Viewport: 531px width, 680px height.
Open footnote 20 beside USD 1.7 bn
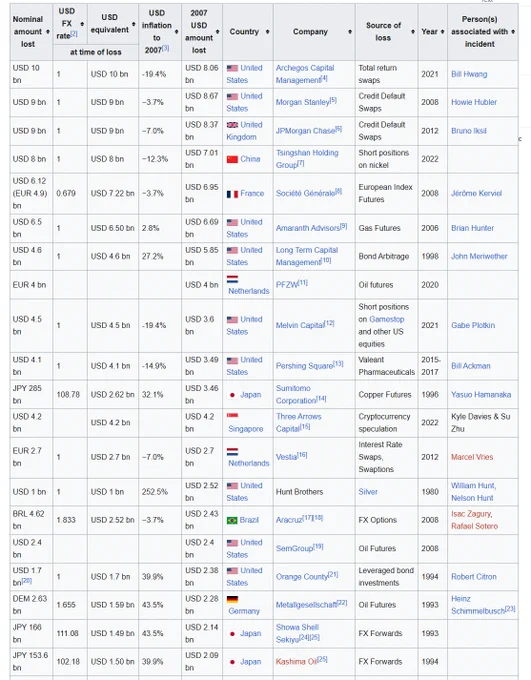coord(26,581)
